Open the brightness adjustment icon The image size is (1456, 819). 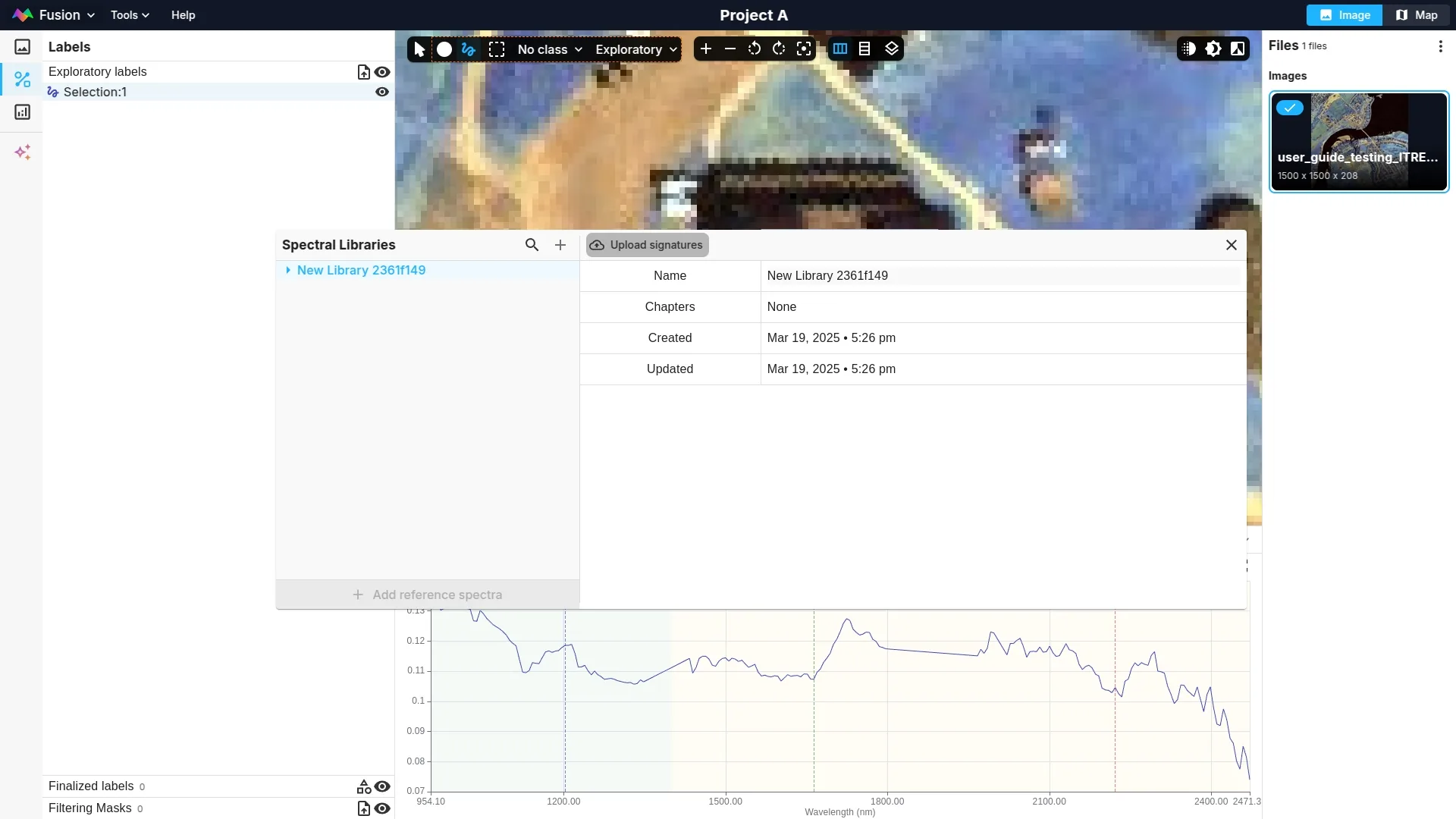1213,49
